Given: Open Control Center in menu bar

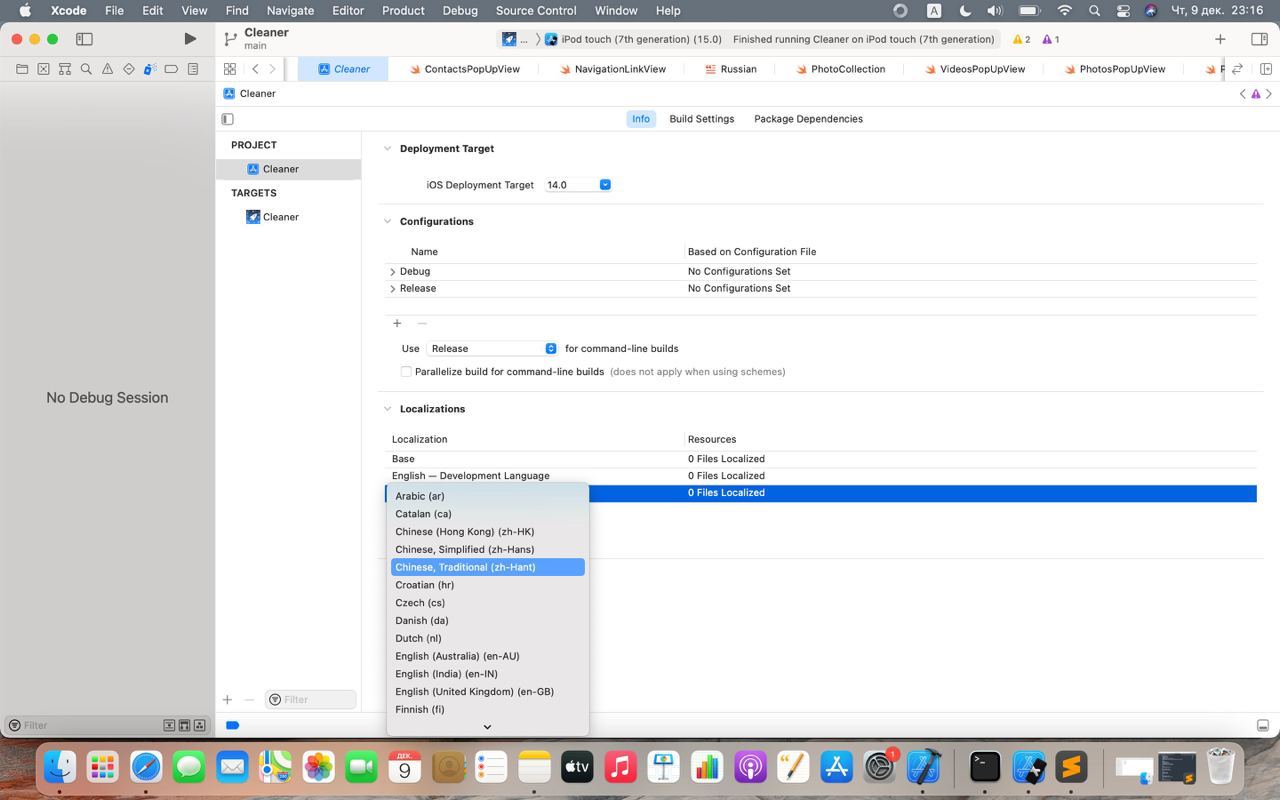Looking at the screenshot, I should pos(1123,11).
